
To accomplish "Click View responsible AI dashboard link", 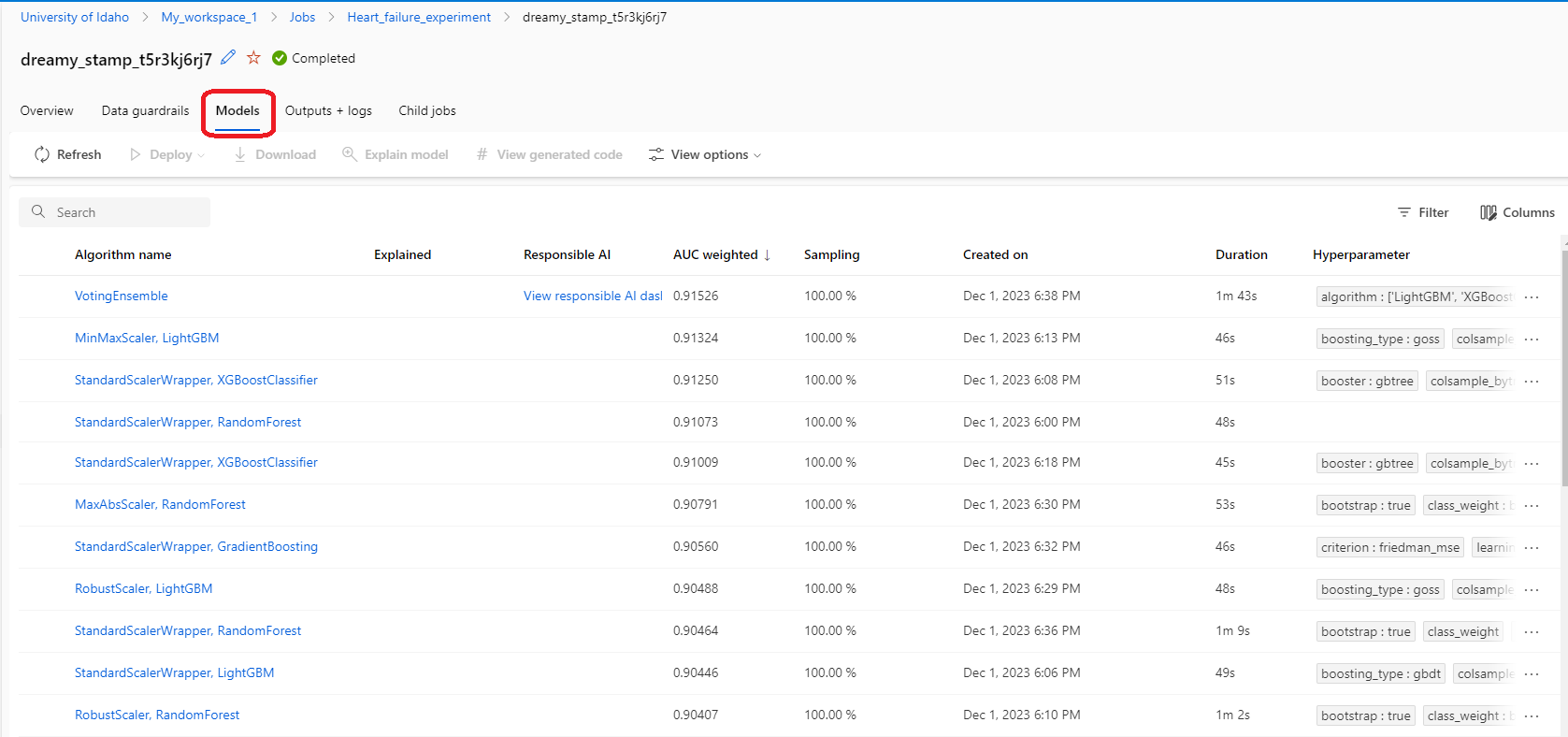I will click(593, 296).
